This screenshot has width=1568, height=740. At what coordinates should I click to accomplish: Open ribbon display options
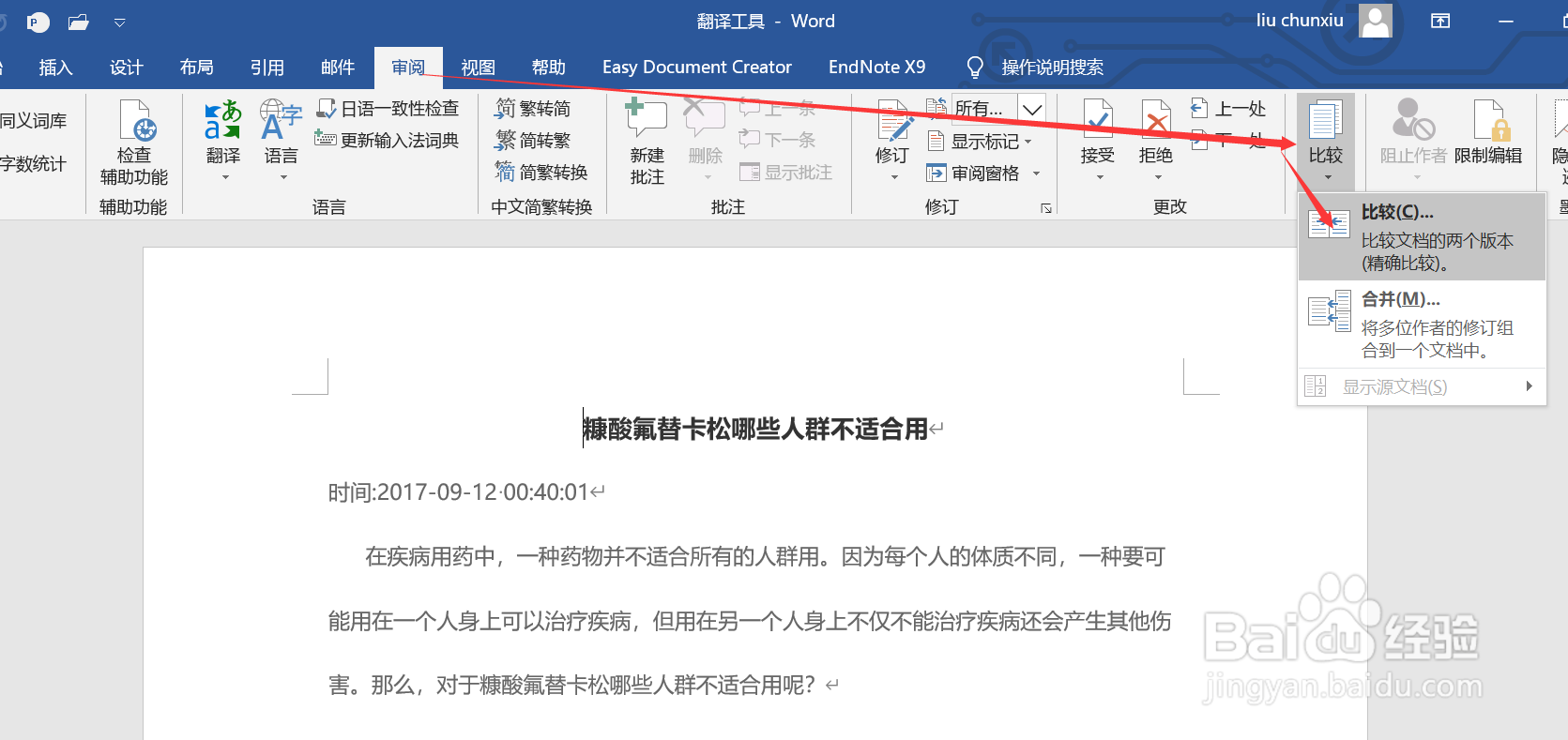click(1440, 21)
